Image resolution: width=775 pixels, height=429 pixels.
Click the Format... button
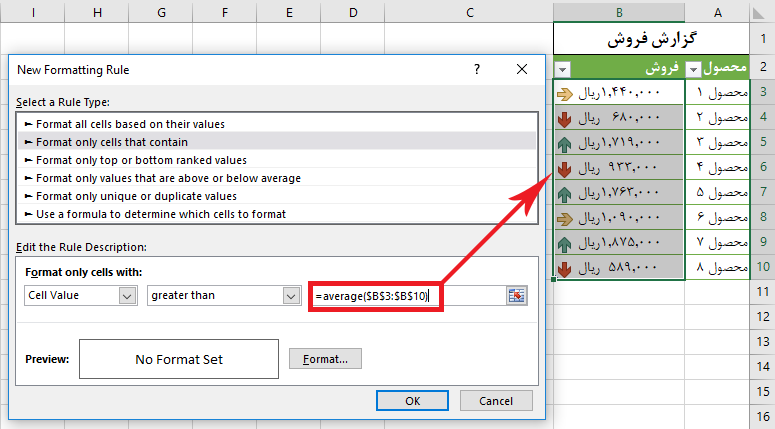click(325, 359)
